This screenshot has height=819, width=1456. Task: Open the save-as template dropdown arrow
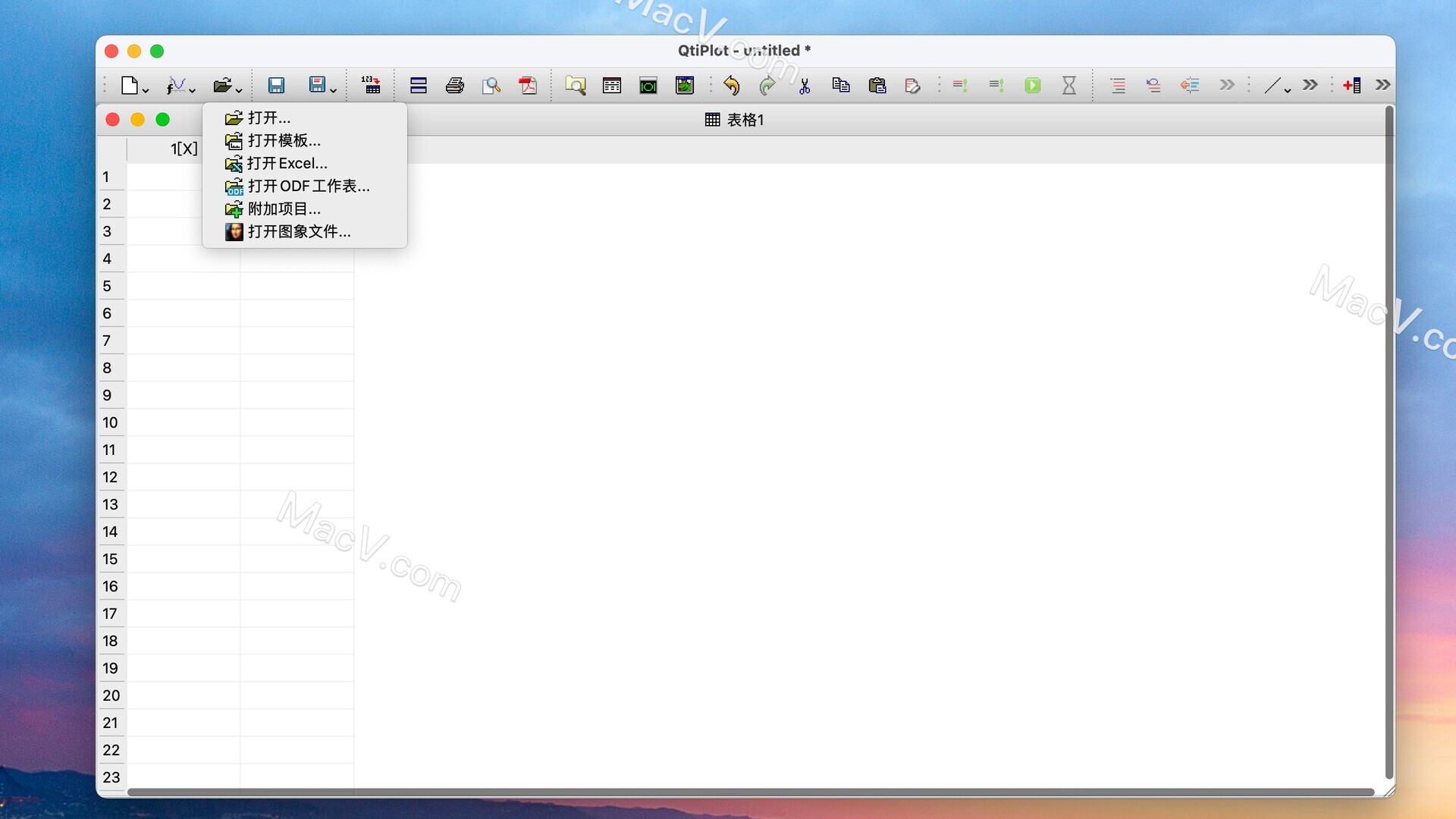coord(334,90)
